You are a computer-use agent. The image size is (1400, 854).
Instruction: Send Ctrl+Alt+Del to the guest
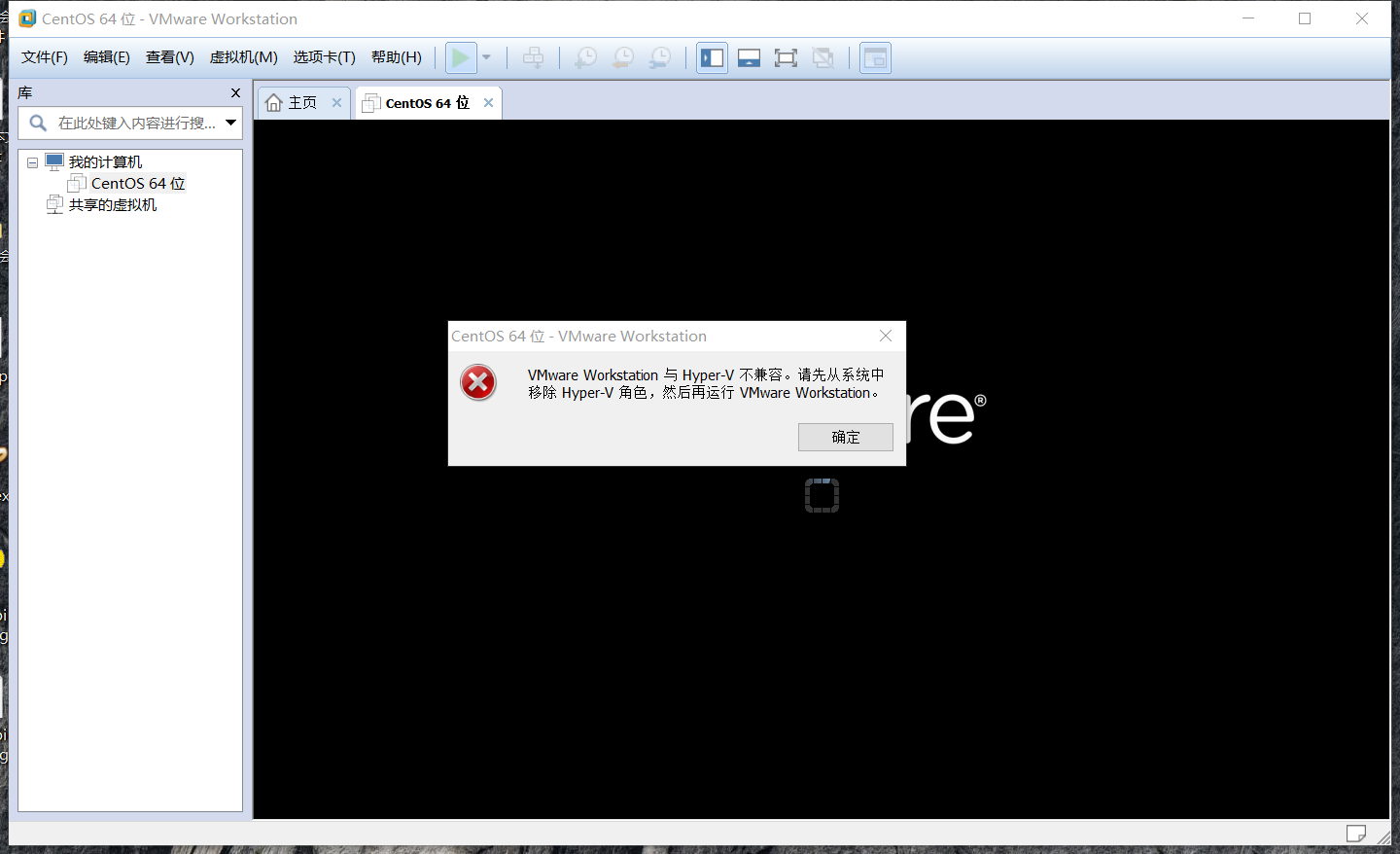point(533,57)
